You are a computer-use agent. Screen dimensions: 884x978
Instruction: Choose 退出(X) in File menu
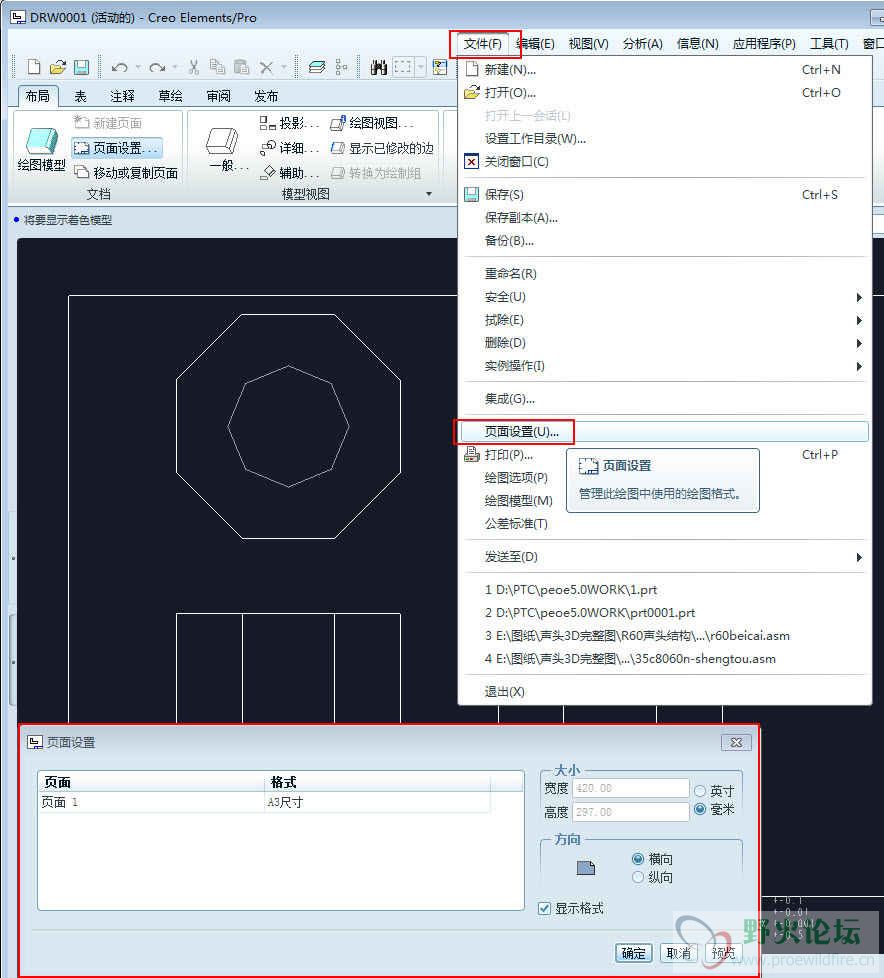tap(504, 692)
